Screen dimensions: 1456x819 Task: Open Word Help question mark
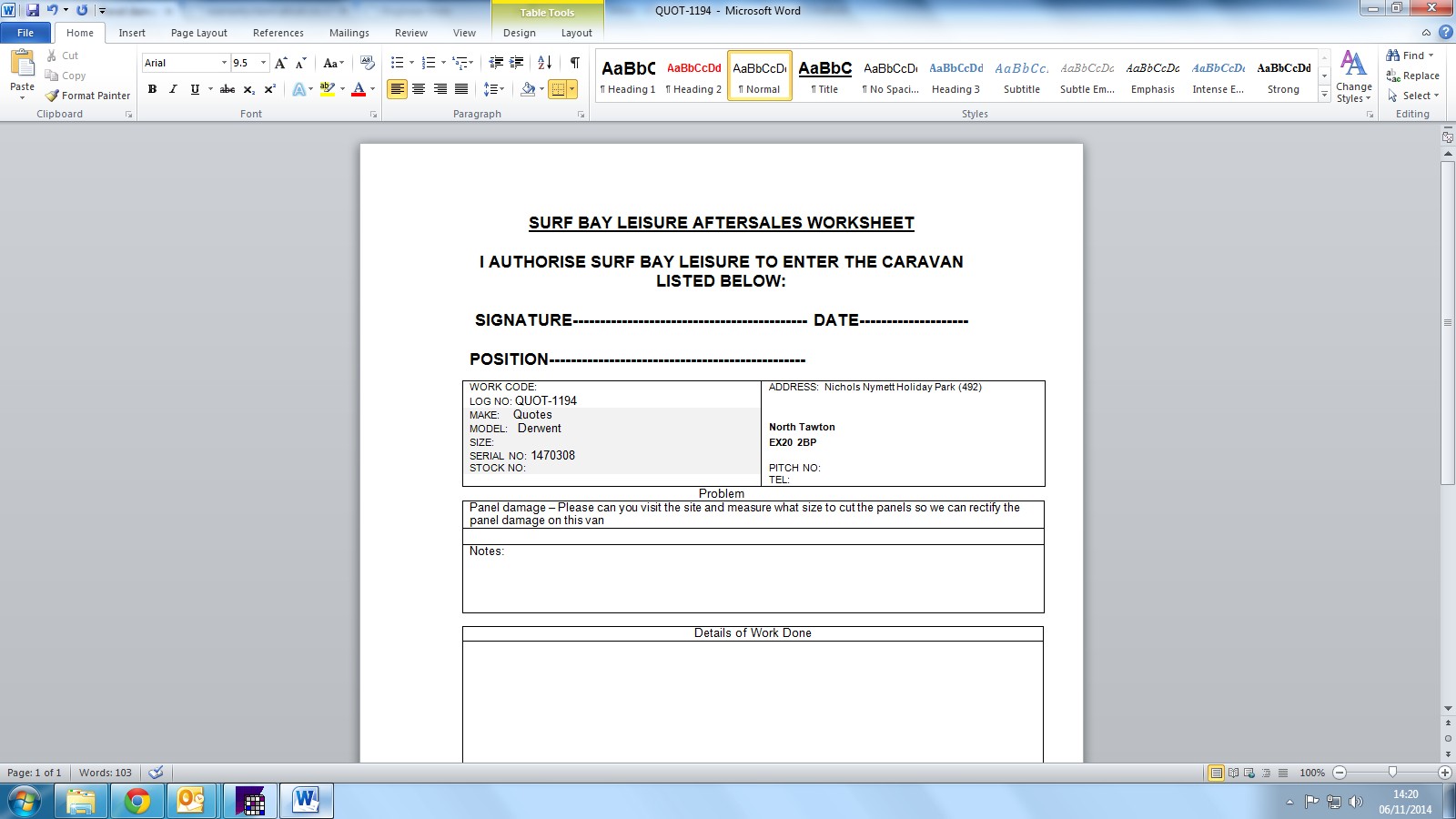pos(1445,33)
